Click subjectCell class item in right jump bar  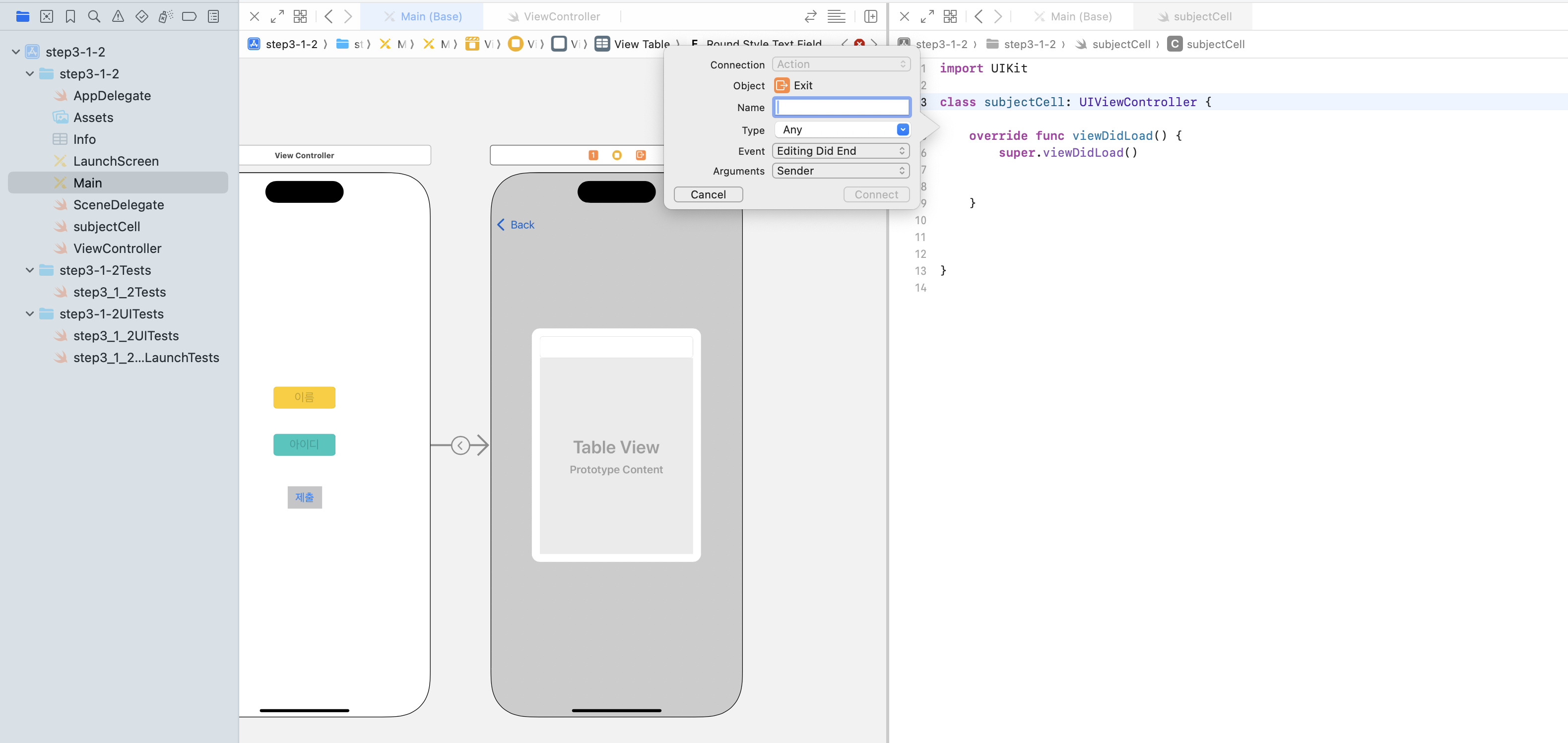point(1206,44)
